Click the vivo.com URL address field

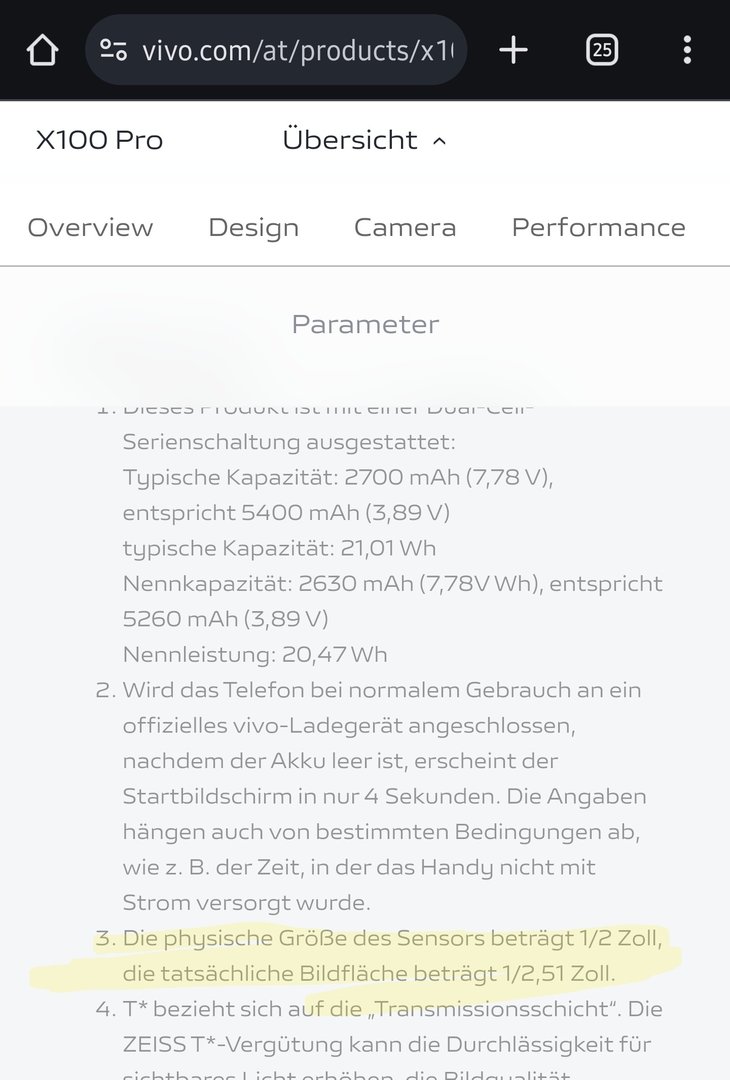coord(298,50)
